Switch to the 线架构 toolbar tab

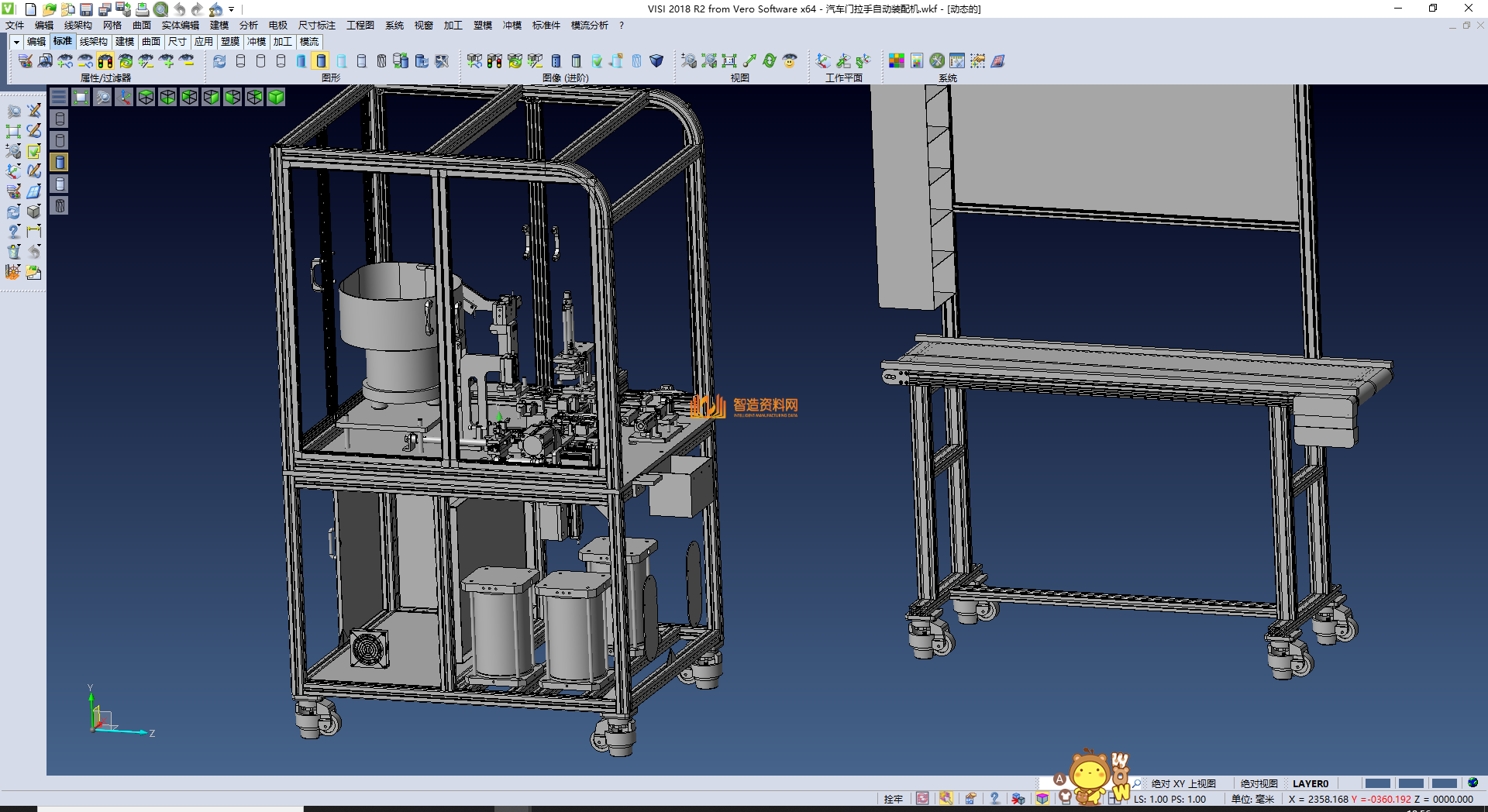point(93,42)
